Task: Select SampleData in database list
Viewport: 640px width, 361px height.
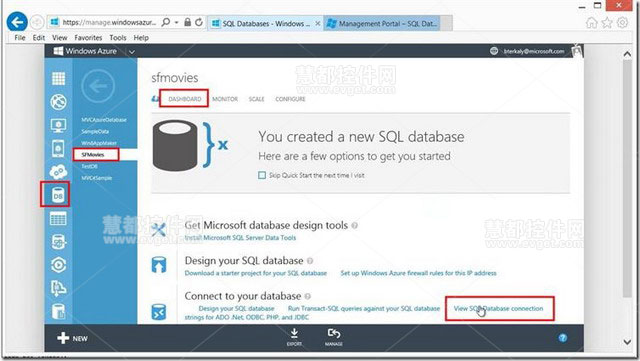Action: (95, 131)
